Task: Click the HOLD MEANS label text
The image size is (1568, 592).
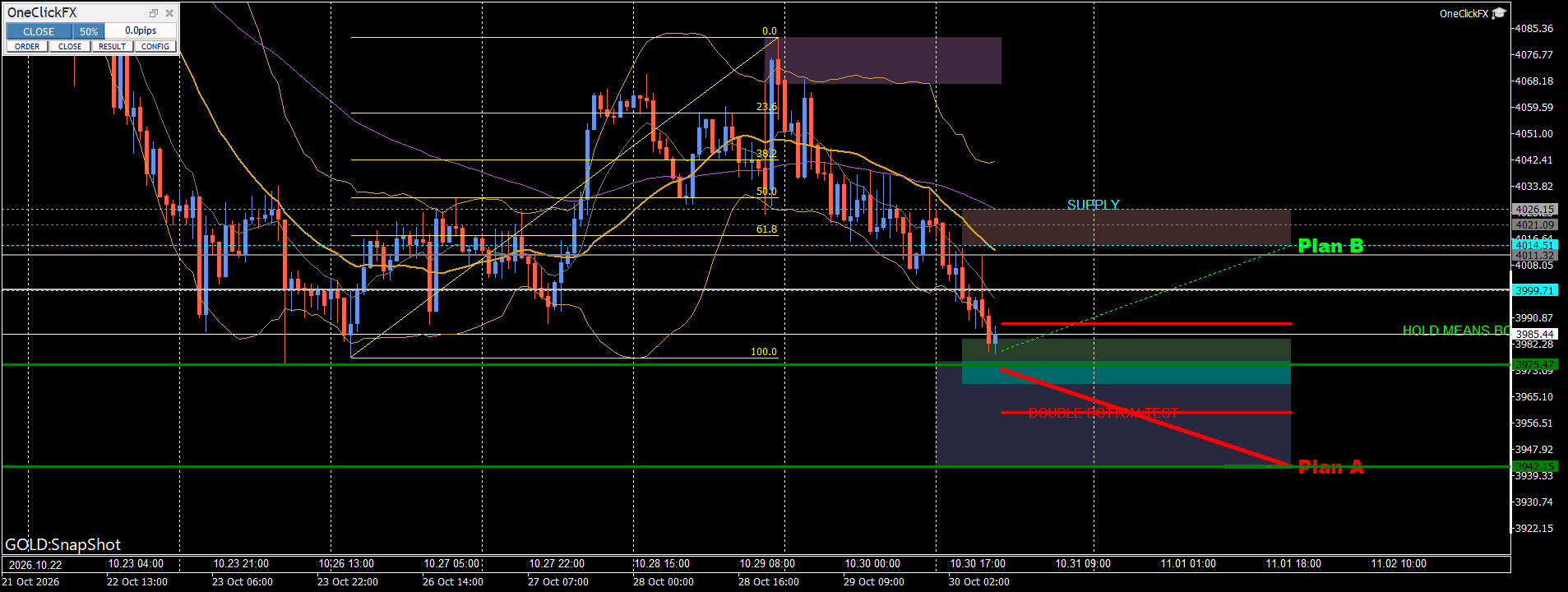Action: [1455, 331]
